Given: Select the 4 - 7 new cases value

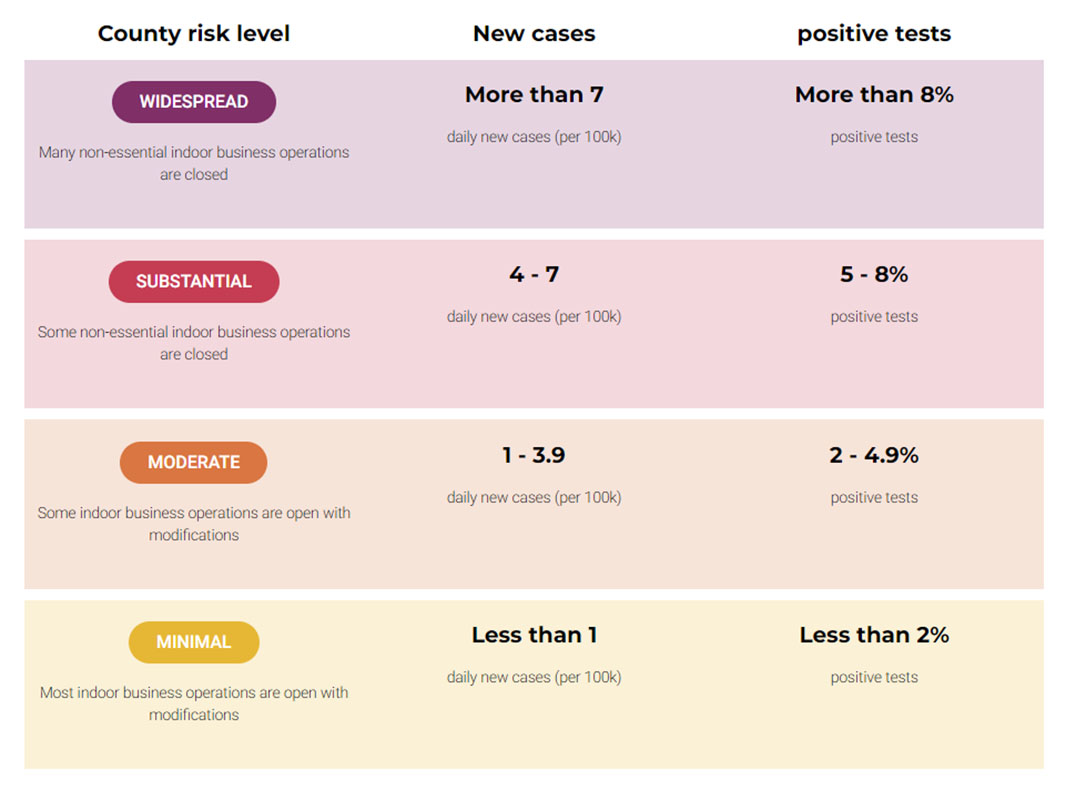Looking at the screenshot, I should pyautogui.click(x=534, y=274).
